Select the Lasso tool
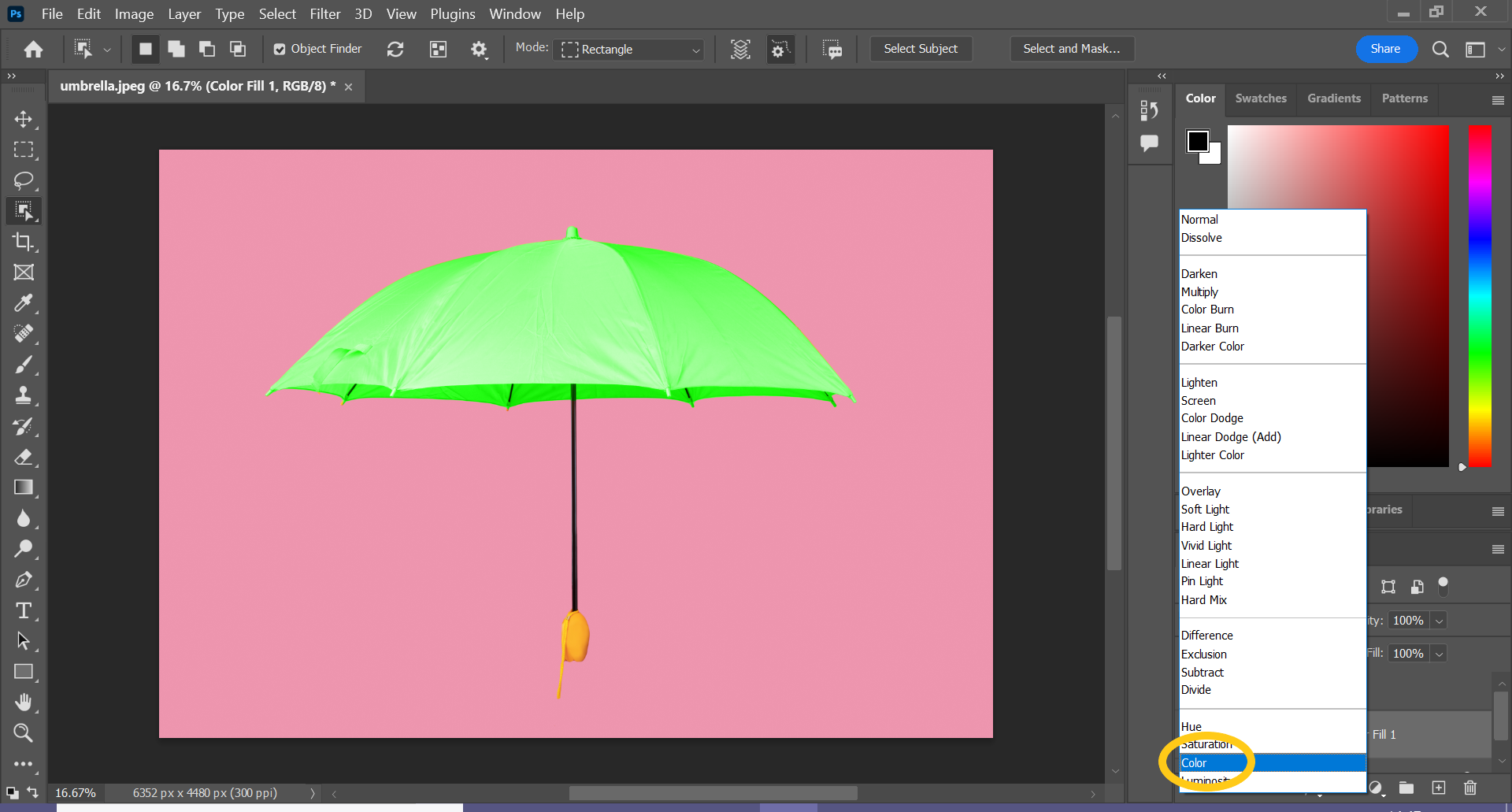Screen dimensions: 1512x812 click(x=24, y=180)
